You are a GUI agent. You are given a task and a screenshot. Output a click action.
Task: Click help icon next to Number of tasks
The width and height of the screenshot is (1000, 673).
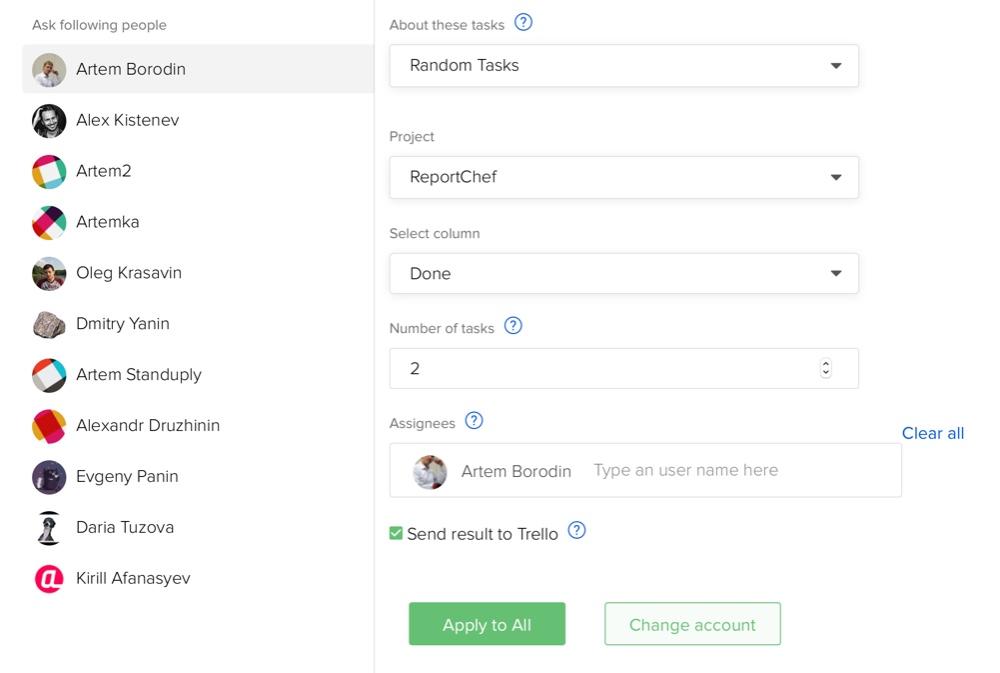tap(513, 326)
